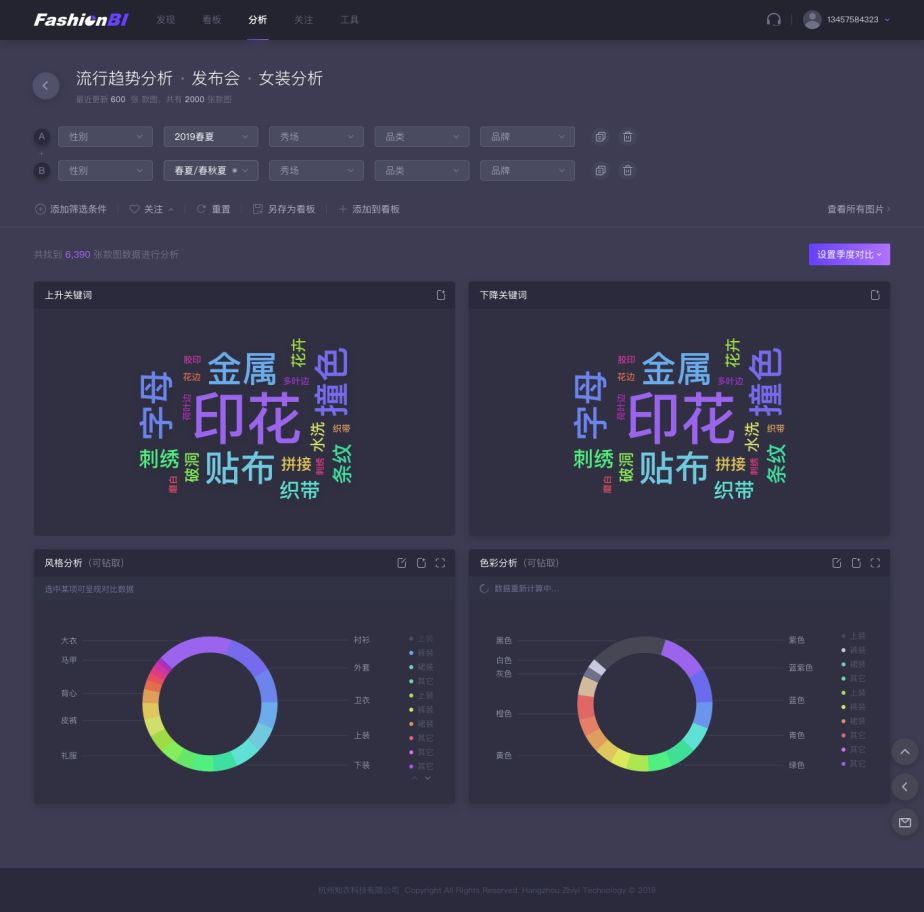The width and height of the screenshot is (924, 912).
Task: Click 添加筛选条件 to add a filter
Action: point(71,209)
